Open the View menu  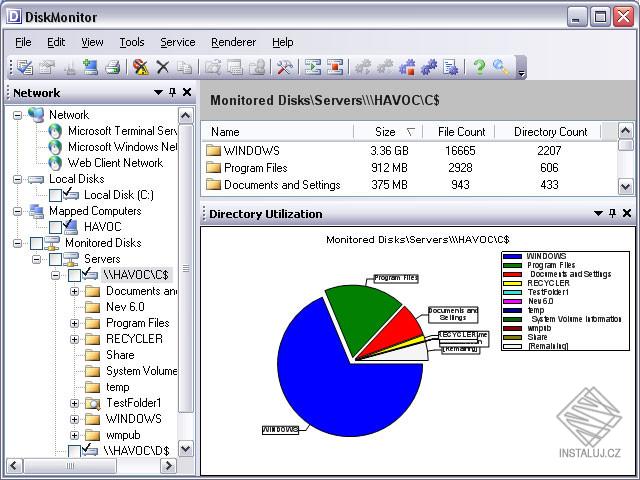92,42
